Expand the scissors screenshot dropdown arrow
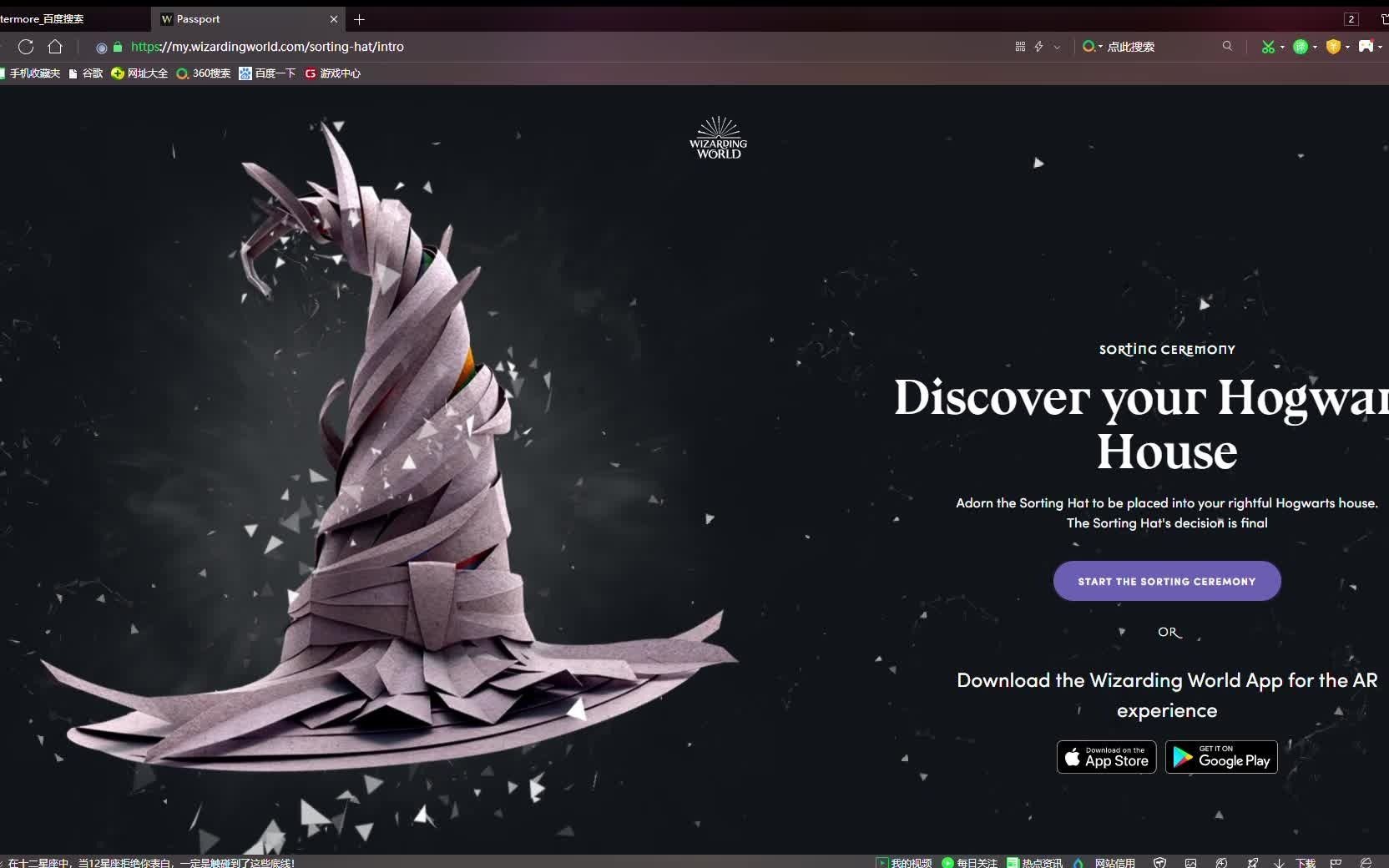The width and height of the screenshot is (1389, 868). [x=1282, y=48]
